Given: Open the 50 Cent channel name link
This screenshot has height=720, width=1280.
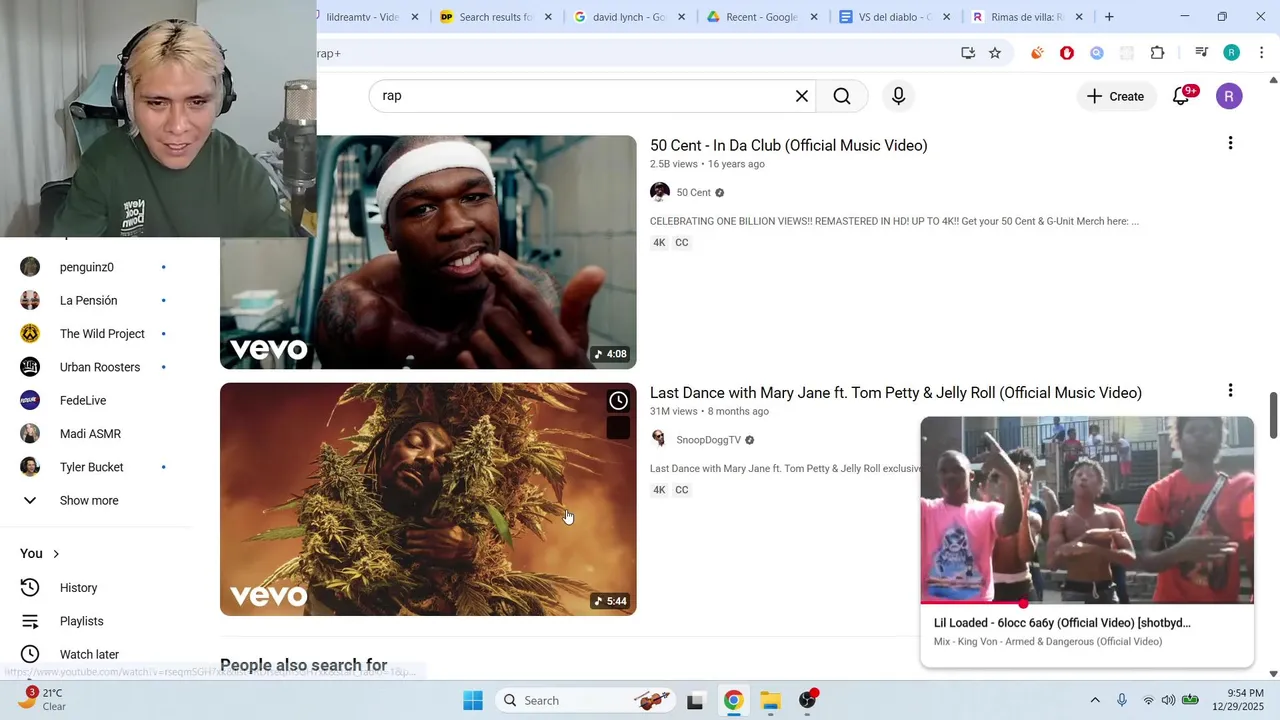Looking at the screenshot, I should click(693, 192).
